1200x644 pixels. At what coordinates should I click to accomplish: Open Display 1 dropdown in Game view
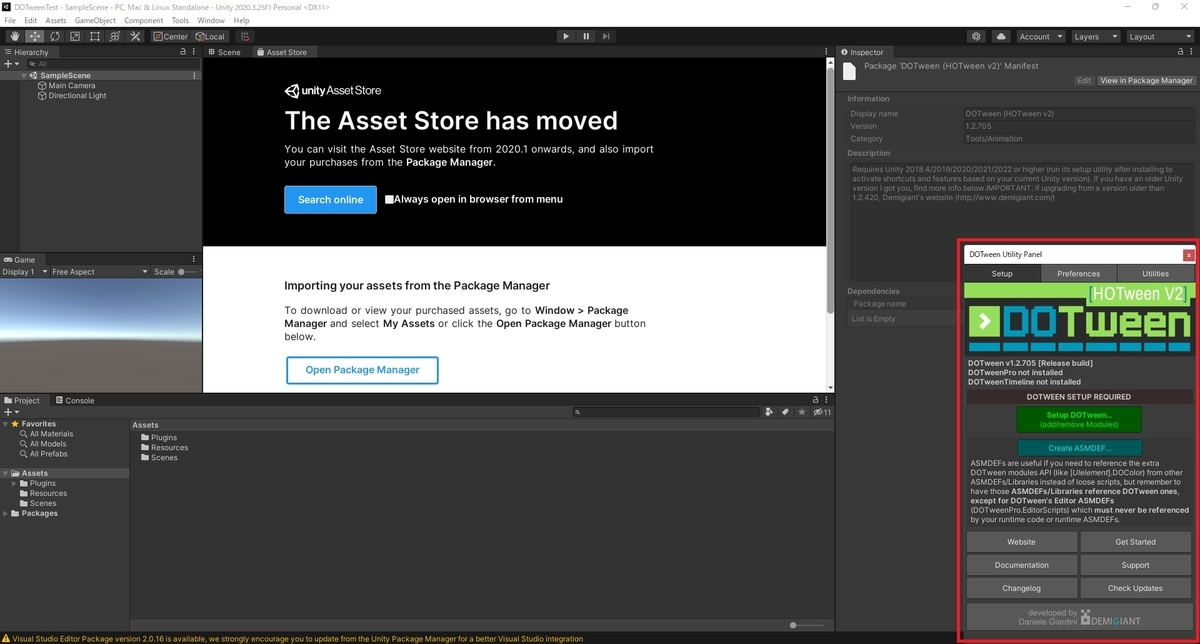(x=25, y=271)
